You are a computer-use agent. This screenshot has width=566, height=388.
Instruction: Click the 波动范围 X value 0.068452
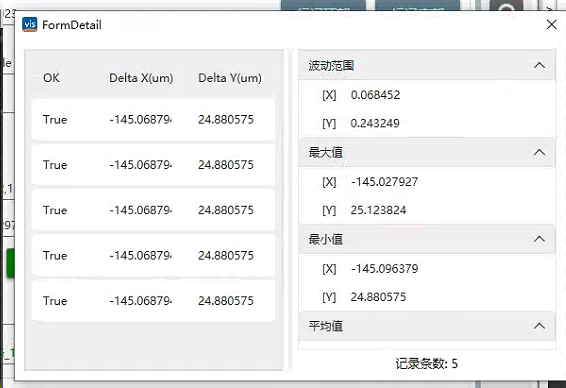pyautogui.click(x=375, y=95)
